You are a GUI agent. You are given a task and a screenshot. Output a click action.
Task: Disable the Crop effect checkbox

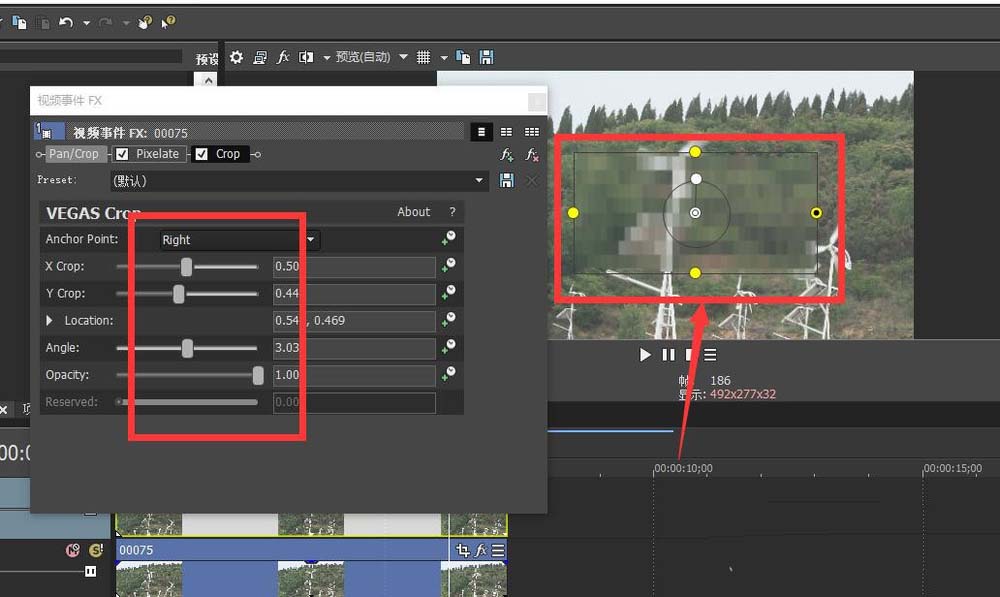[202, 154]
